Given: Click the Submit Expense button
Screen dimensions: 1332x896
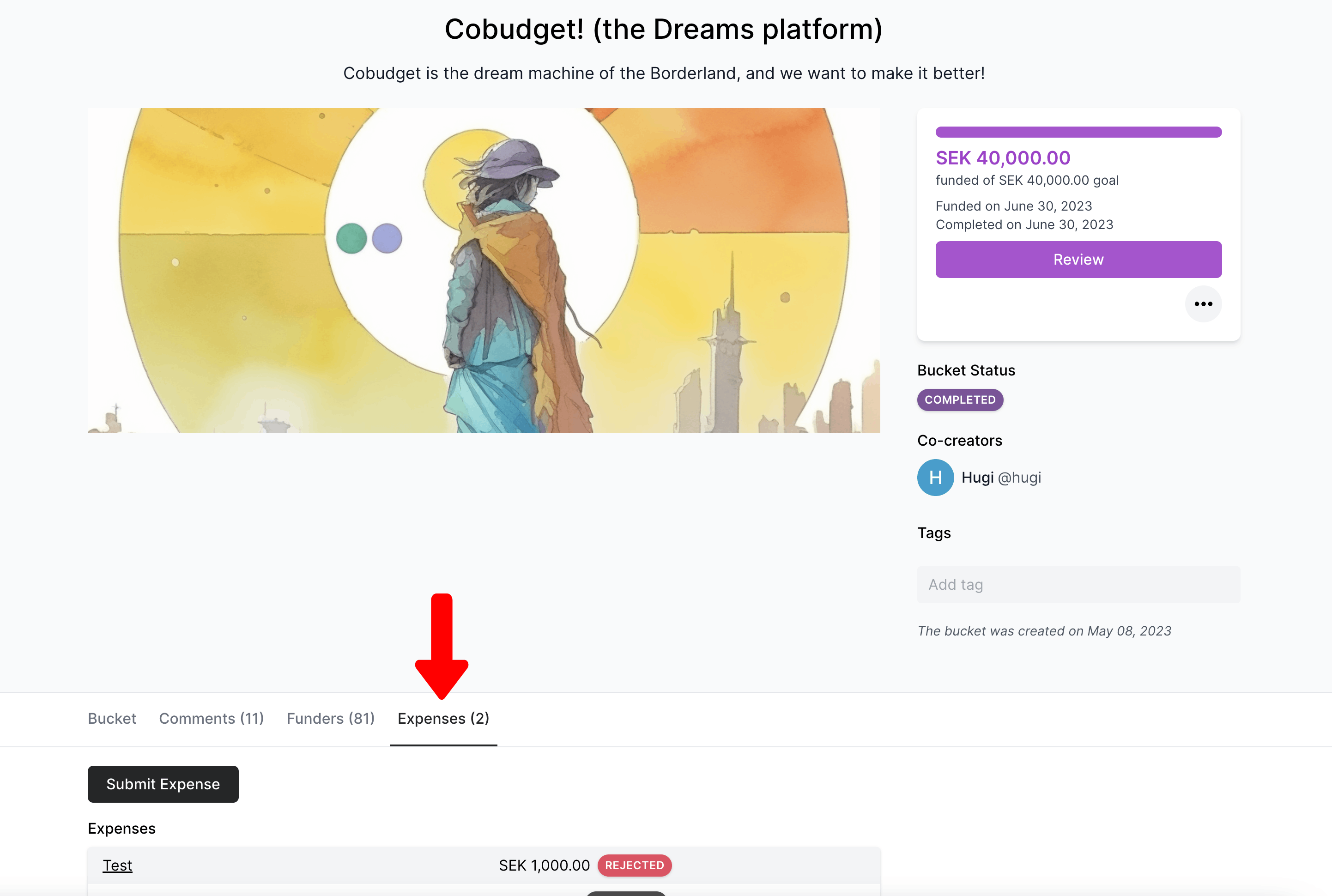Looking at the screenshot, I should click(x=163, y=784).
